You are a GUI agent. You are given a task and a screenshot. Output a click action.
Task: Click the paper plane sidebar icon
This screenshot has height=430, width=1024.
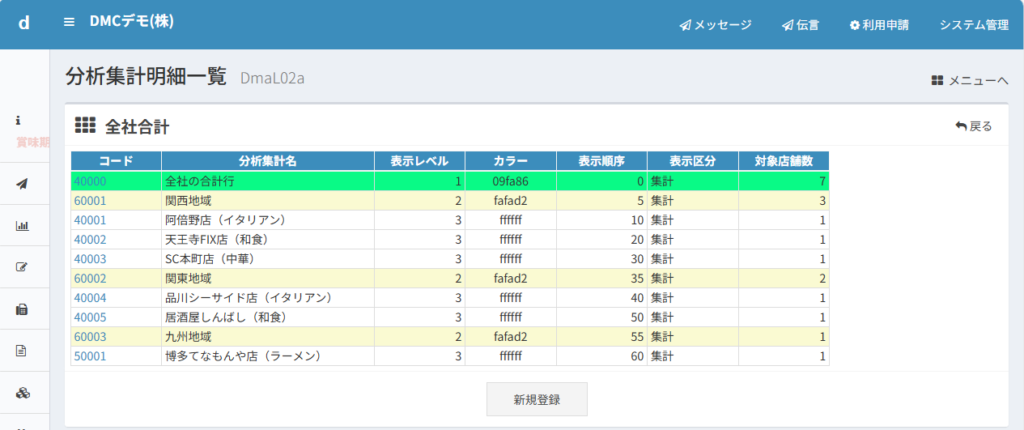click(x=22, y=183)
